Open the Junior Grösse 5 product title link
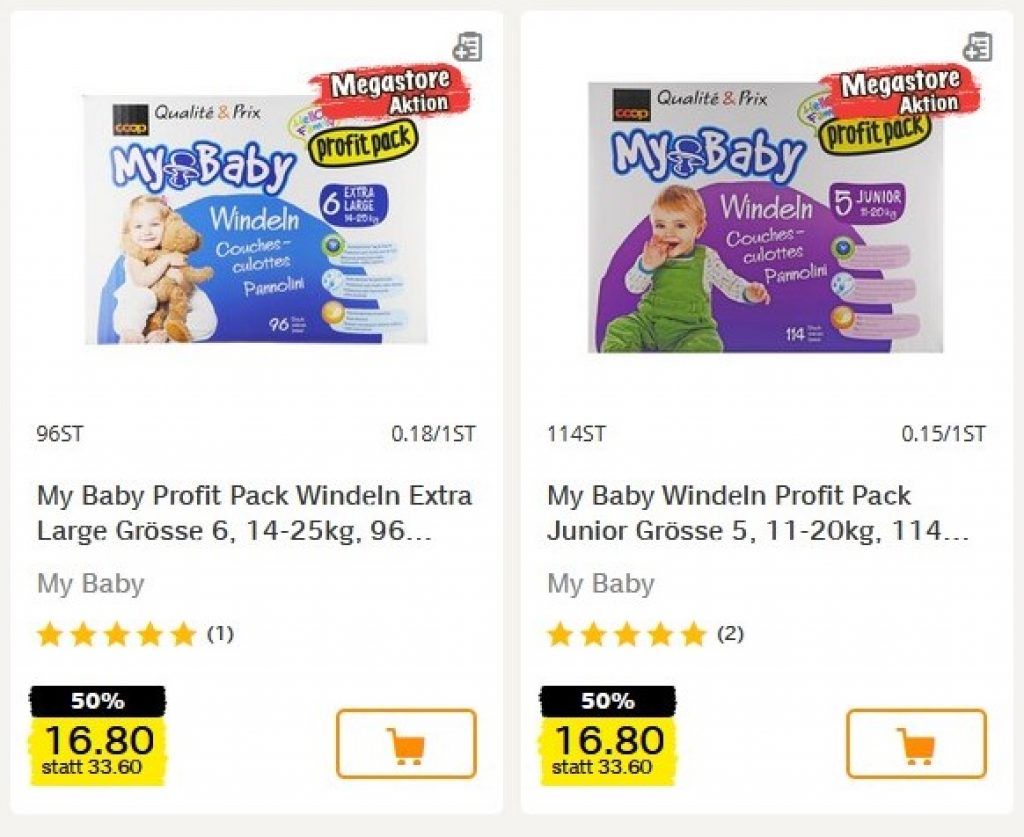This screenshot has height=837, width=1024. tap(757, 512)
